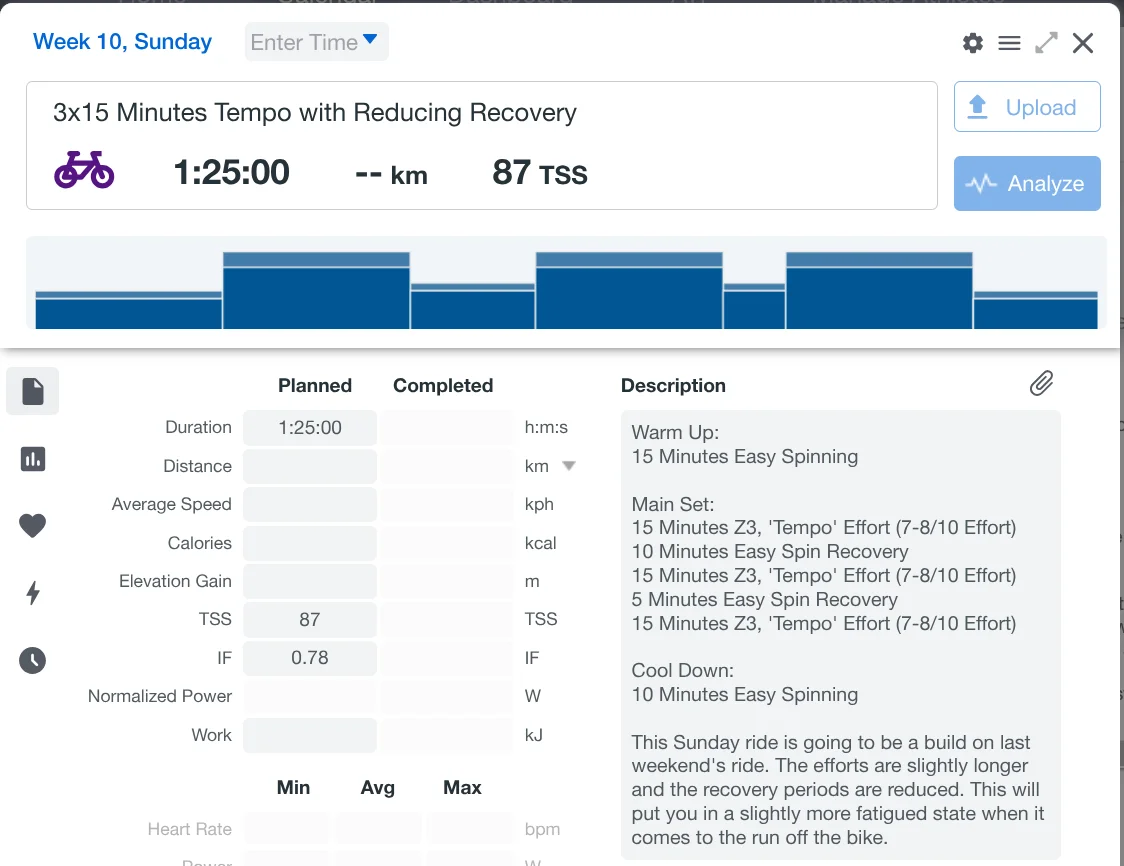Image resolution: width=1124 pixels, height=866 pixels.
Task: Edit the planned Duration field
Action: [x=310, y=428]
